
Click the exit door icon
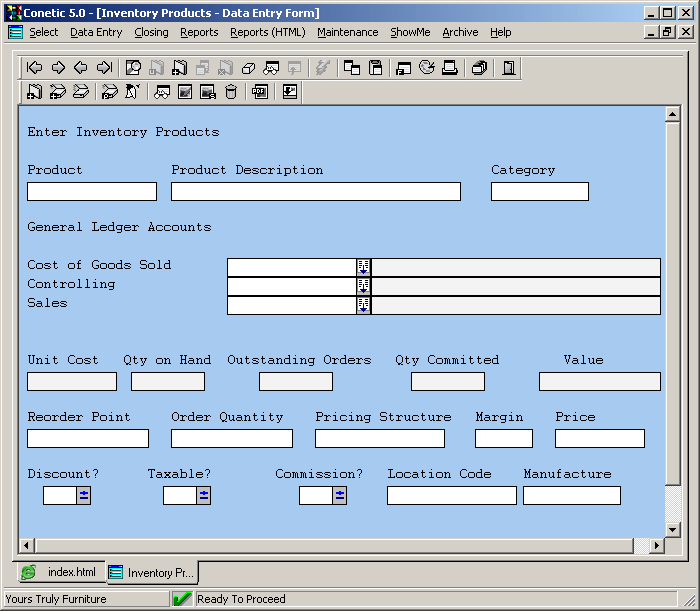508,68
